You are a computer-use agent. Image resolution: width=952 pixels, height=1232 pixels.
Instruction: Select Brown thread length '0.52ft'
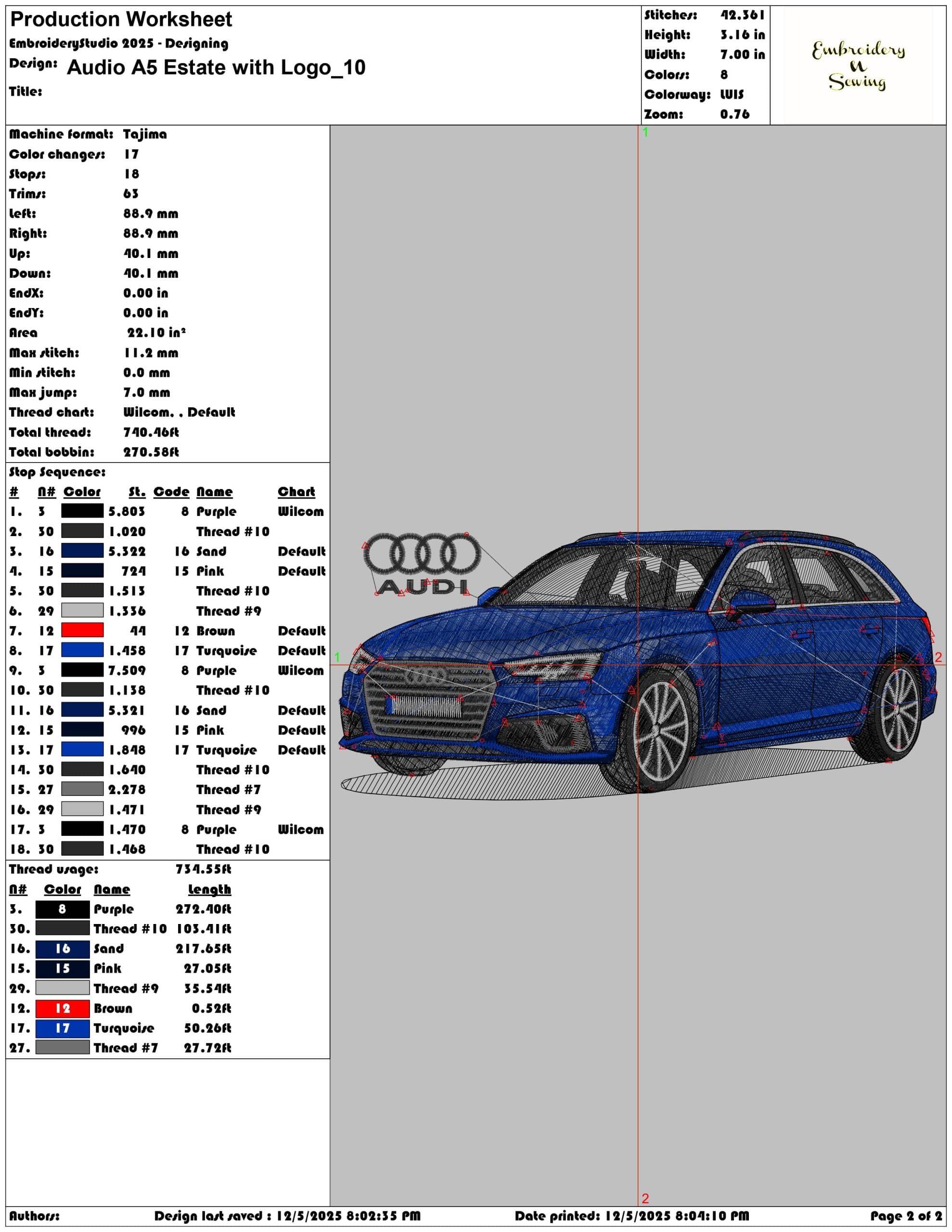tap(212, 1009)
